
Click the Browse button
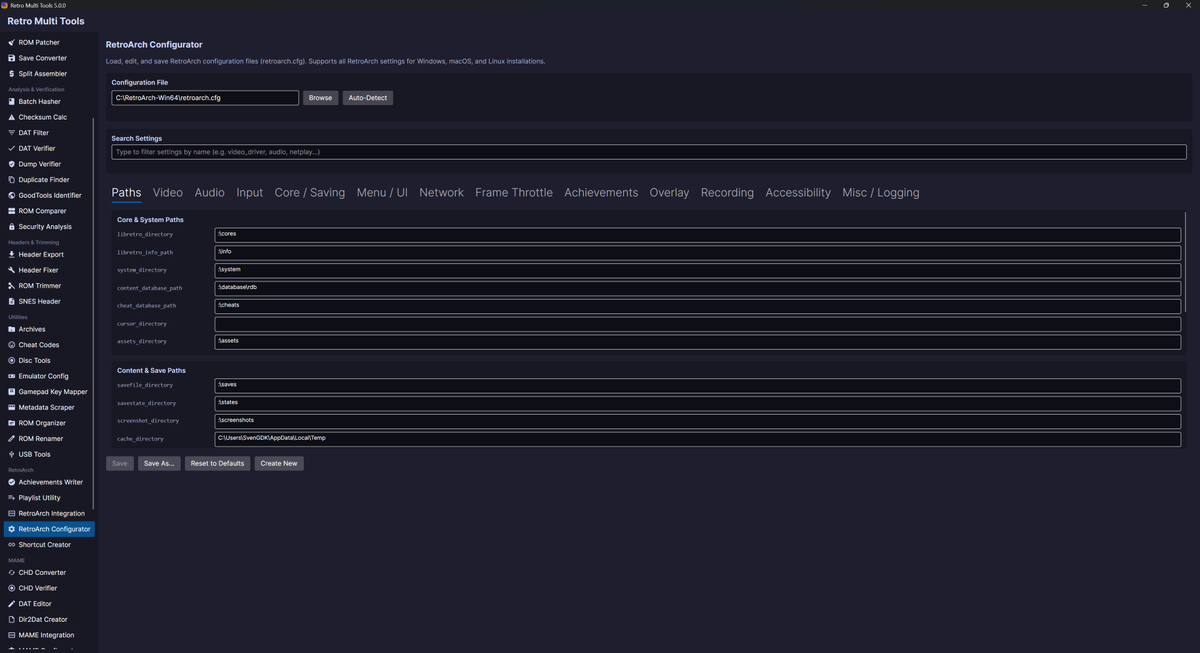[321, 98]
